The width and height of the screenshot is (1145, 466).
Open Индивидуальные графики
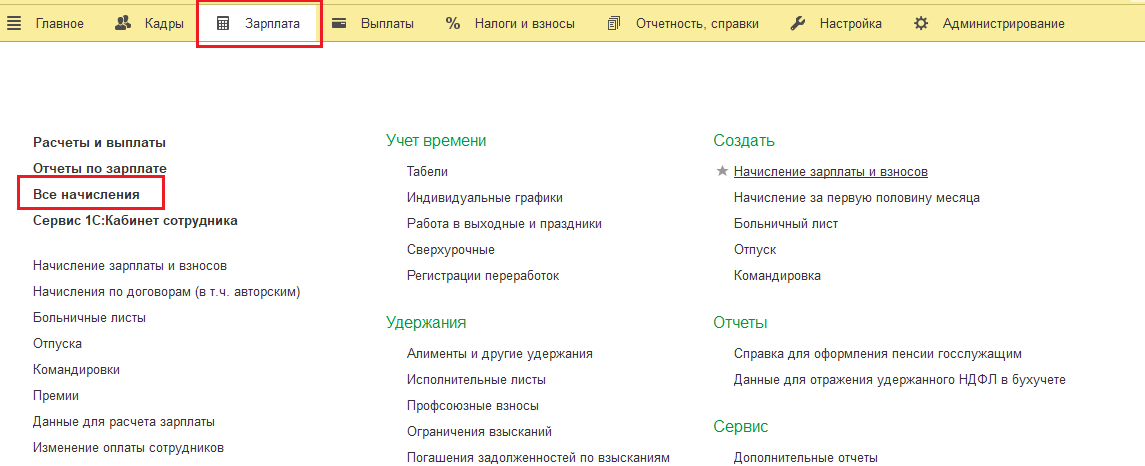coord(485,197)
